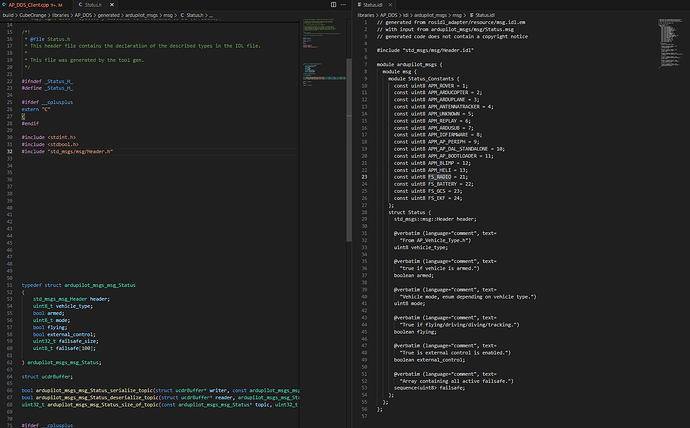Click the Status.idl minimap code overview
This screenshot has width=690, height=428.
pos(670,44)
